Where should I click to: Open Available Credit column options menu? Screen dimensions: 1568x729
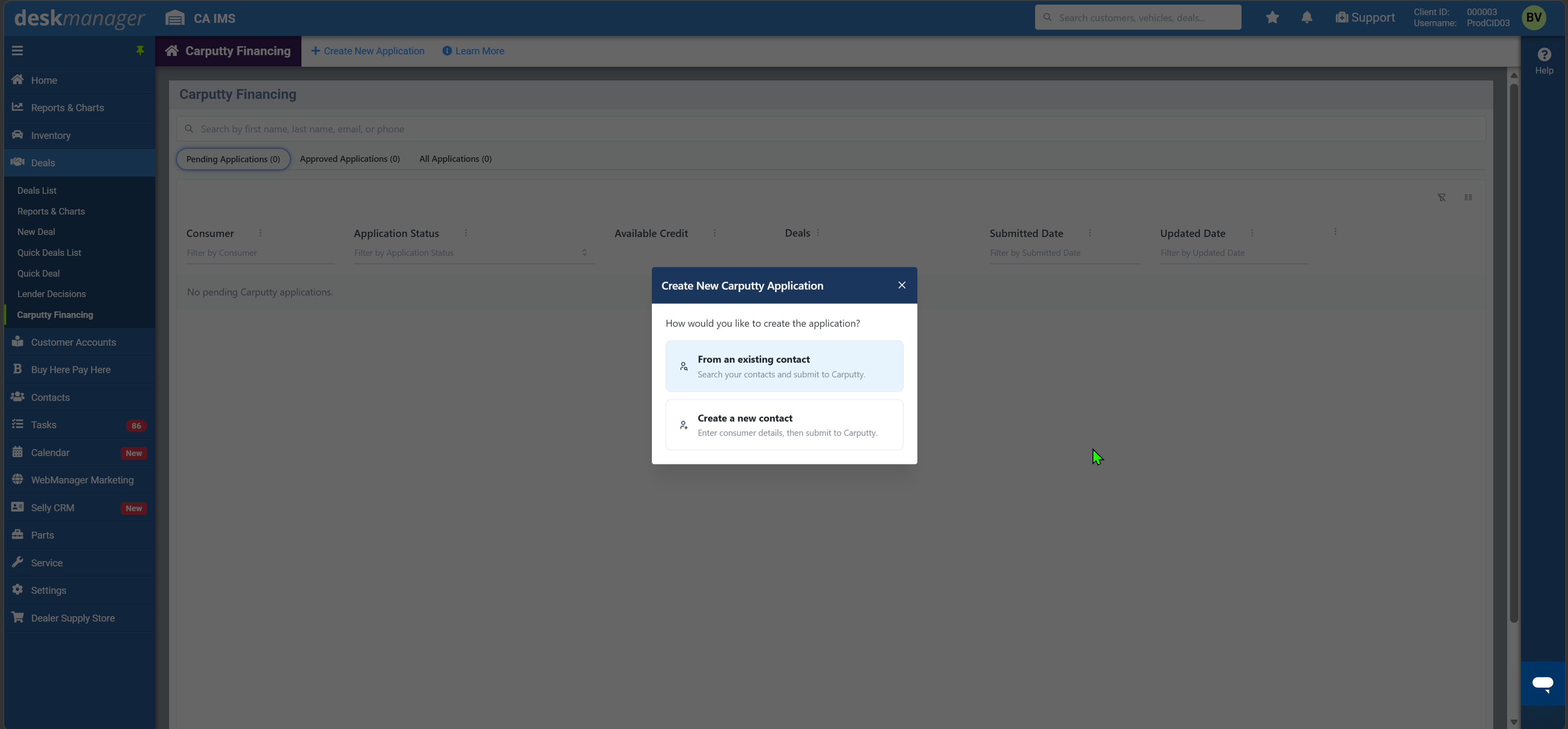coord(715,233)
